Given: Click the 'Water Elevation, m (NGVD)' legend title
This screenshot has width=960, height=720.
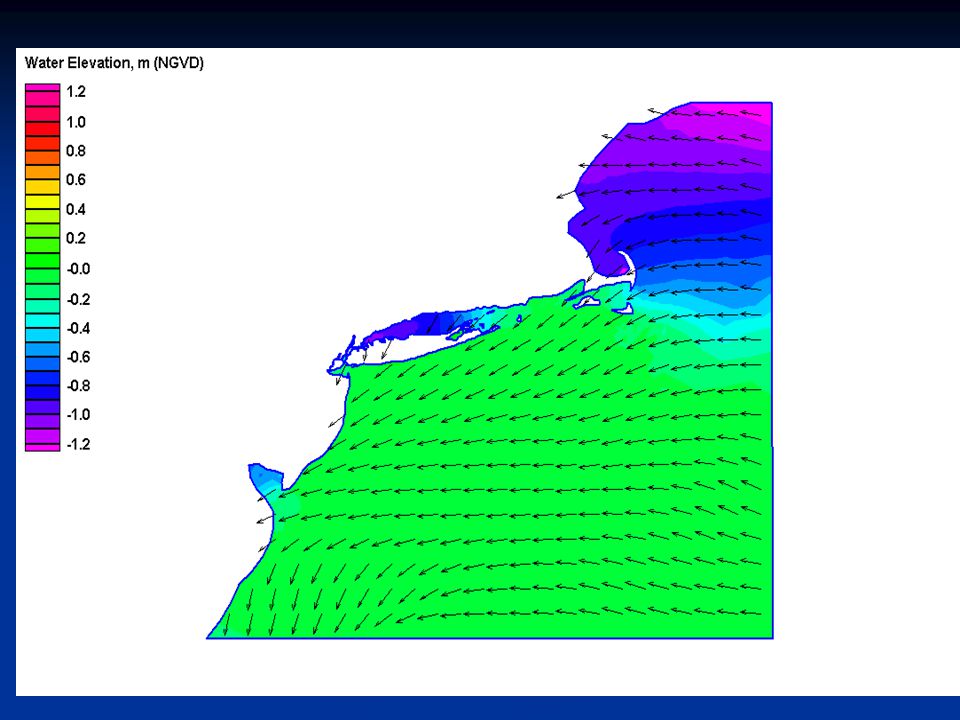Looking at the screenshot, I should pyautogui.click(x=114, y=63).
